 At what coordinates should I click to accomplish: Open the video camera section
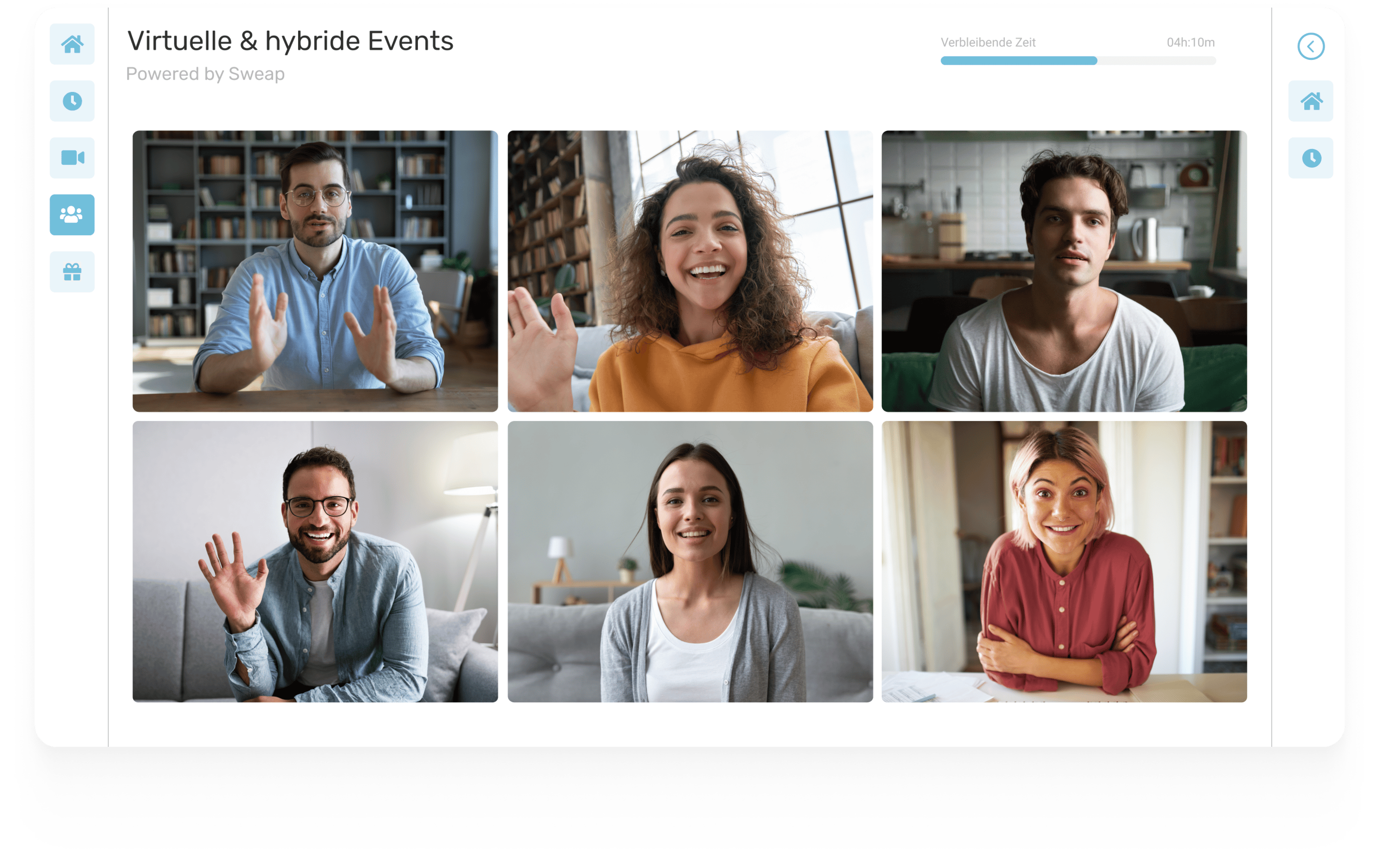(x=72, y=158)
